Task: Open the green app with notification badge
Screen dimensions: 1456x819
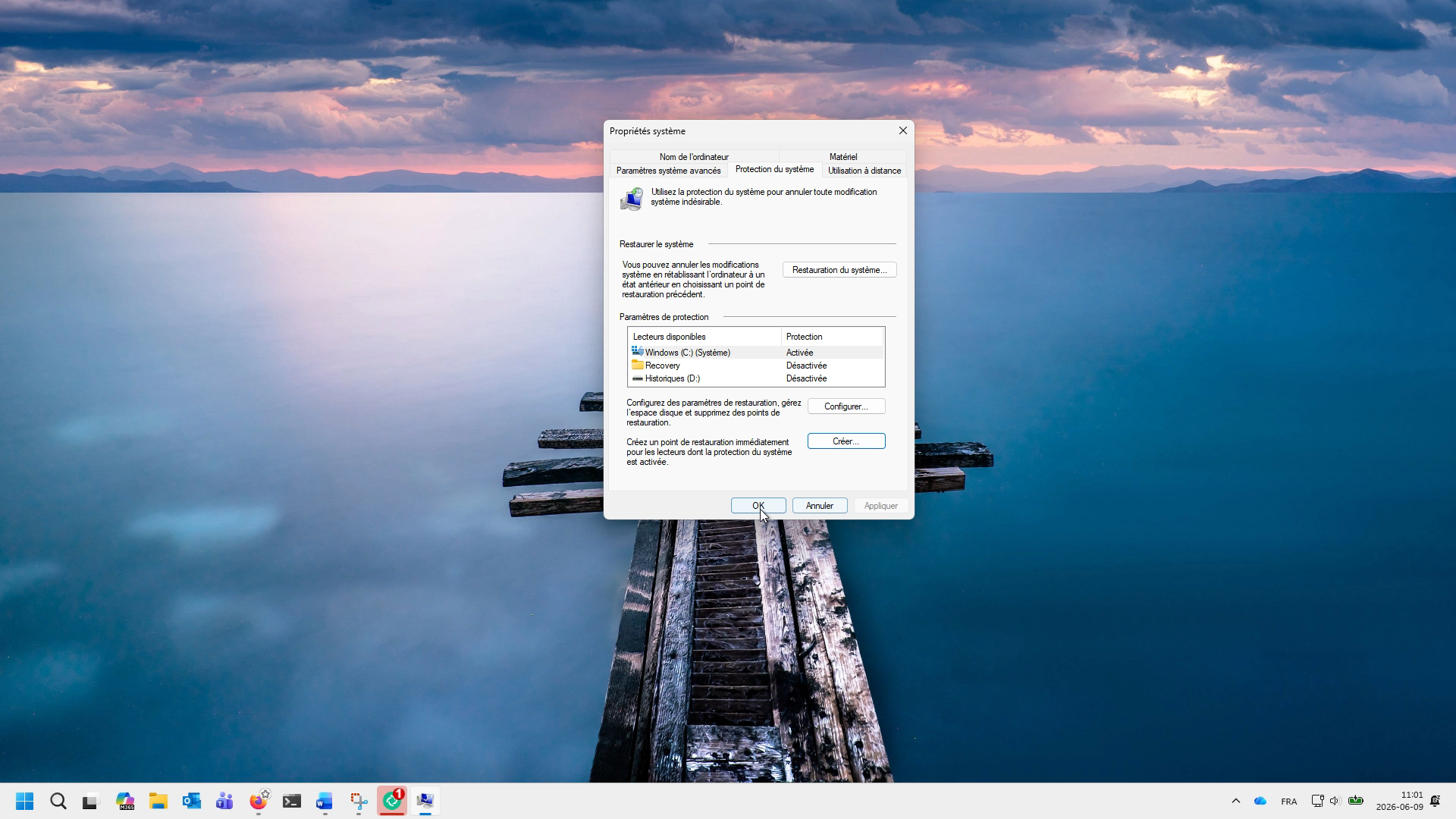Action: 392,801
